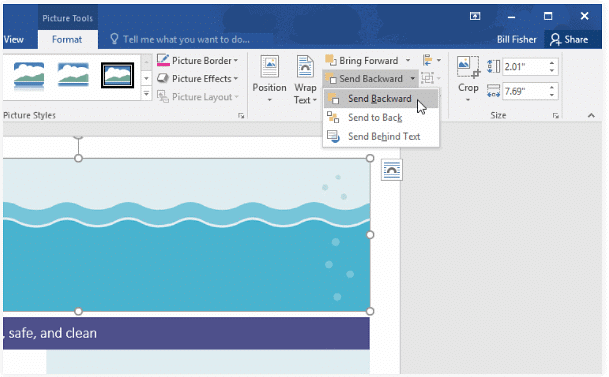Image resolution: width=609 pixels, height=377 pixels.
Task: Open the Size dialog launcher
Action: coord(556,116)
